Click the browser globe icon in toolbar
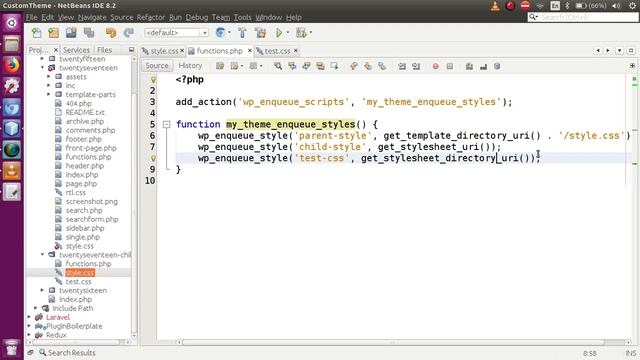 point(220,33)
